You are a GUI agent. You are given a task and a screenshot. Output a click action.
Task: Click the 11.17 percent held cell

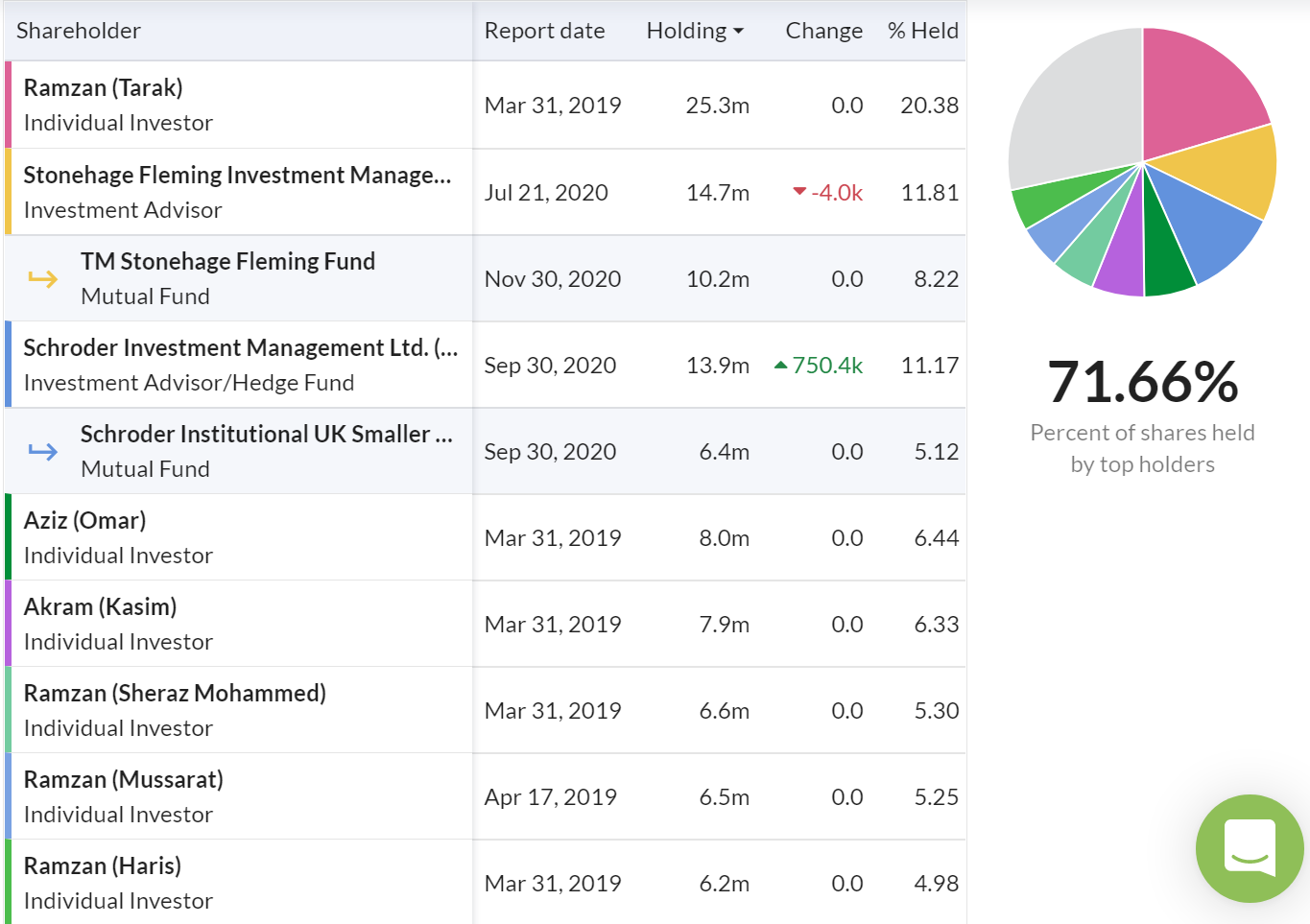tap(929, 366)
